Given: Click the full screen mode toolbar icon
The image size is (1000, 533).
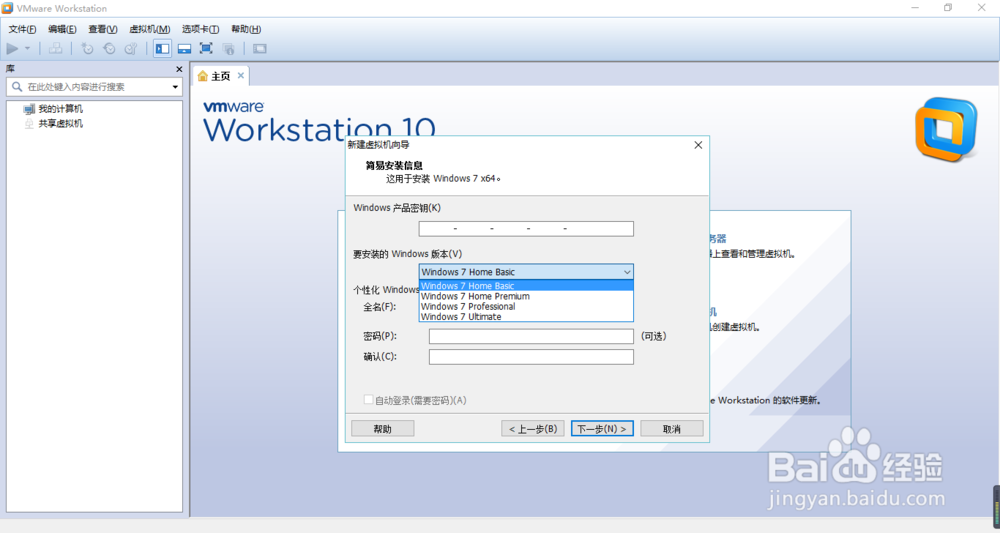Looking at the screenshot, I should (x=206, y=48).
